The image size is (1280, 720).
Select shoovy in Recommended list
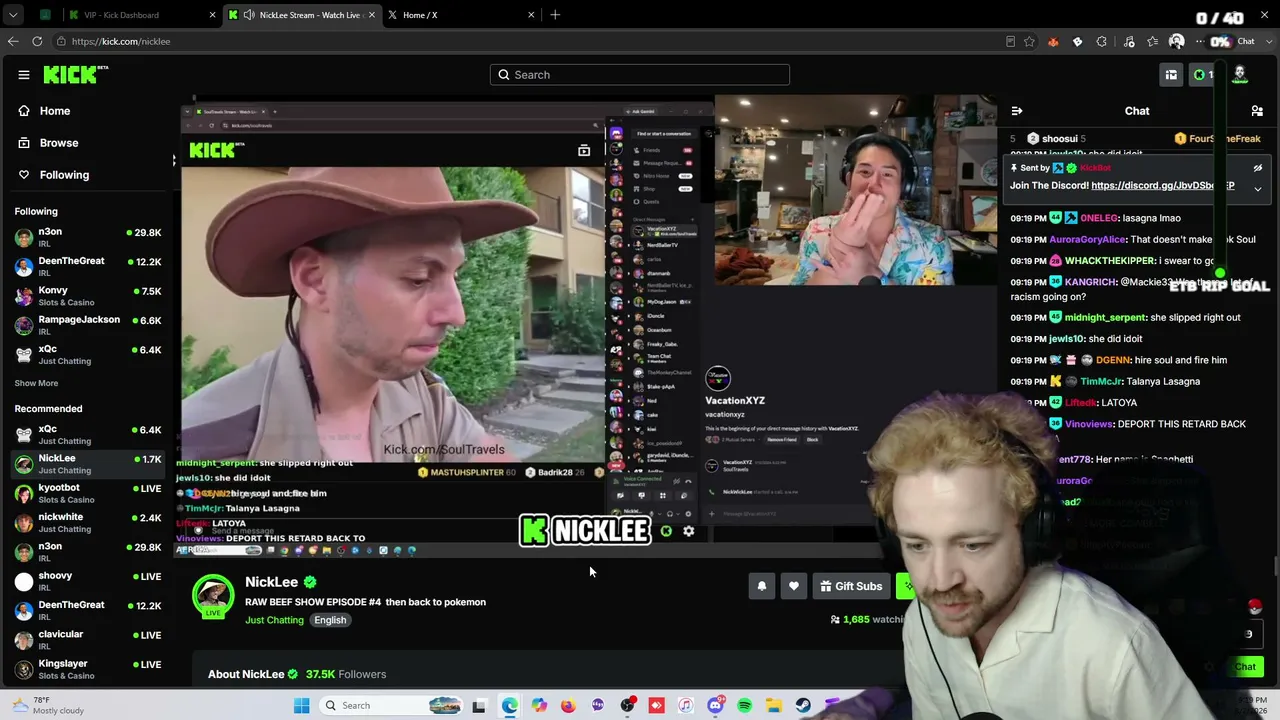coord(88,582)
